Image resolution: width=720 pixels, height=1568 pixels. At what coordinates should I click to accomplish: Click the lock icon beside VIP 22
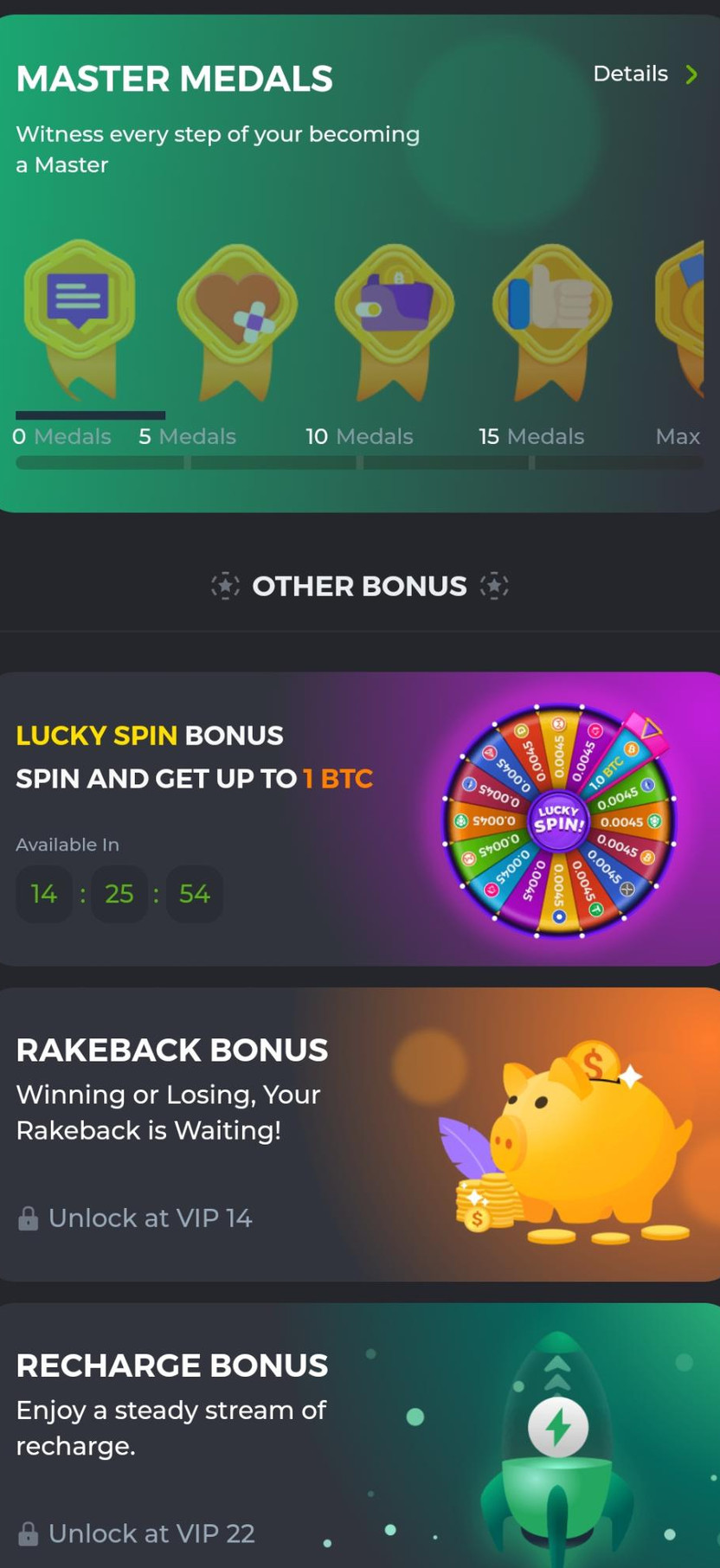(28, 1534)
